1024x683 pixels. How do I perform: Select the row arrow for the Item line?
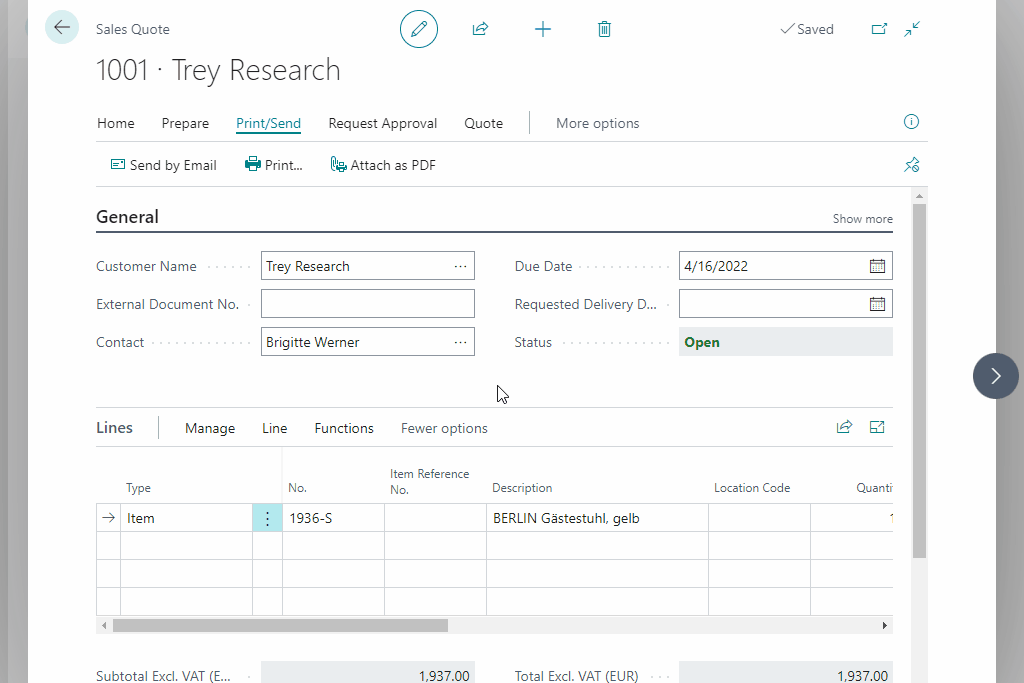(108, 518)
